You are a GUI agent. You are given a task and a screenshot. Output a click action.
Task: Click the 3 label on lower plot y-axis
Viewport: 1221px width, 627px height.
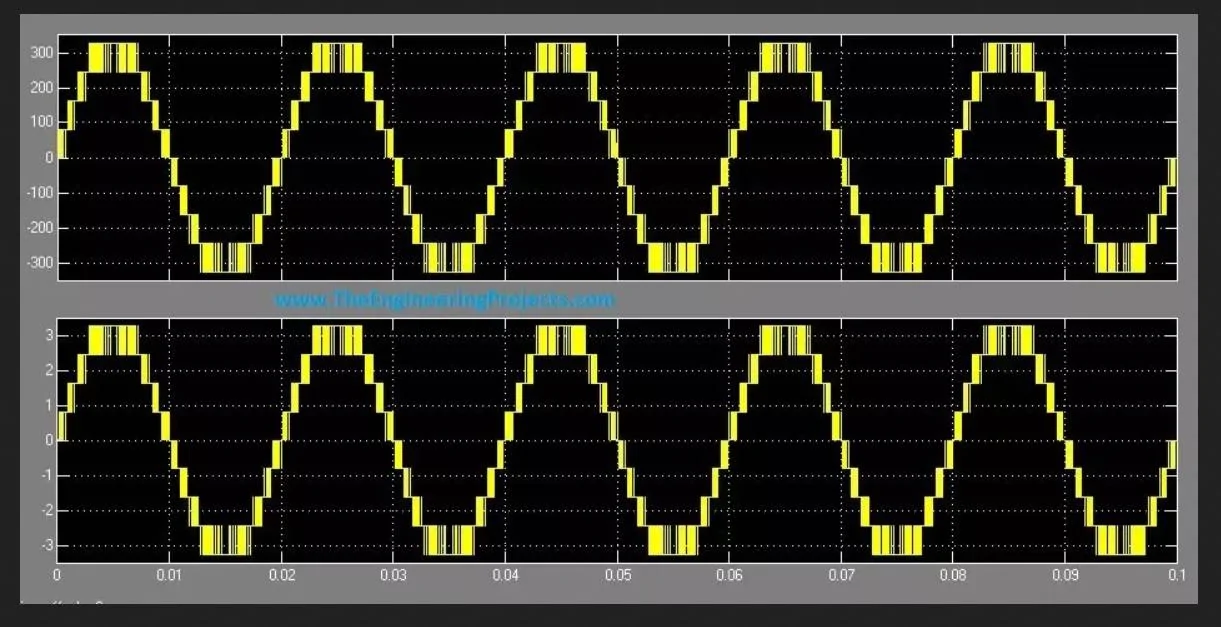(48, 335)
